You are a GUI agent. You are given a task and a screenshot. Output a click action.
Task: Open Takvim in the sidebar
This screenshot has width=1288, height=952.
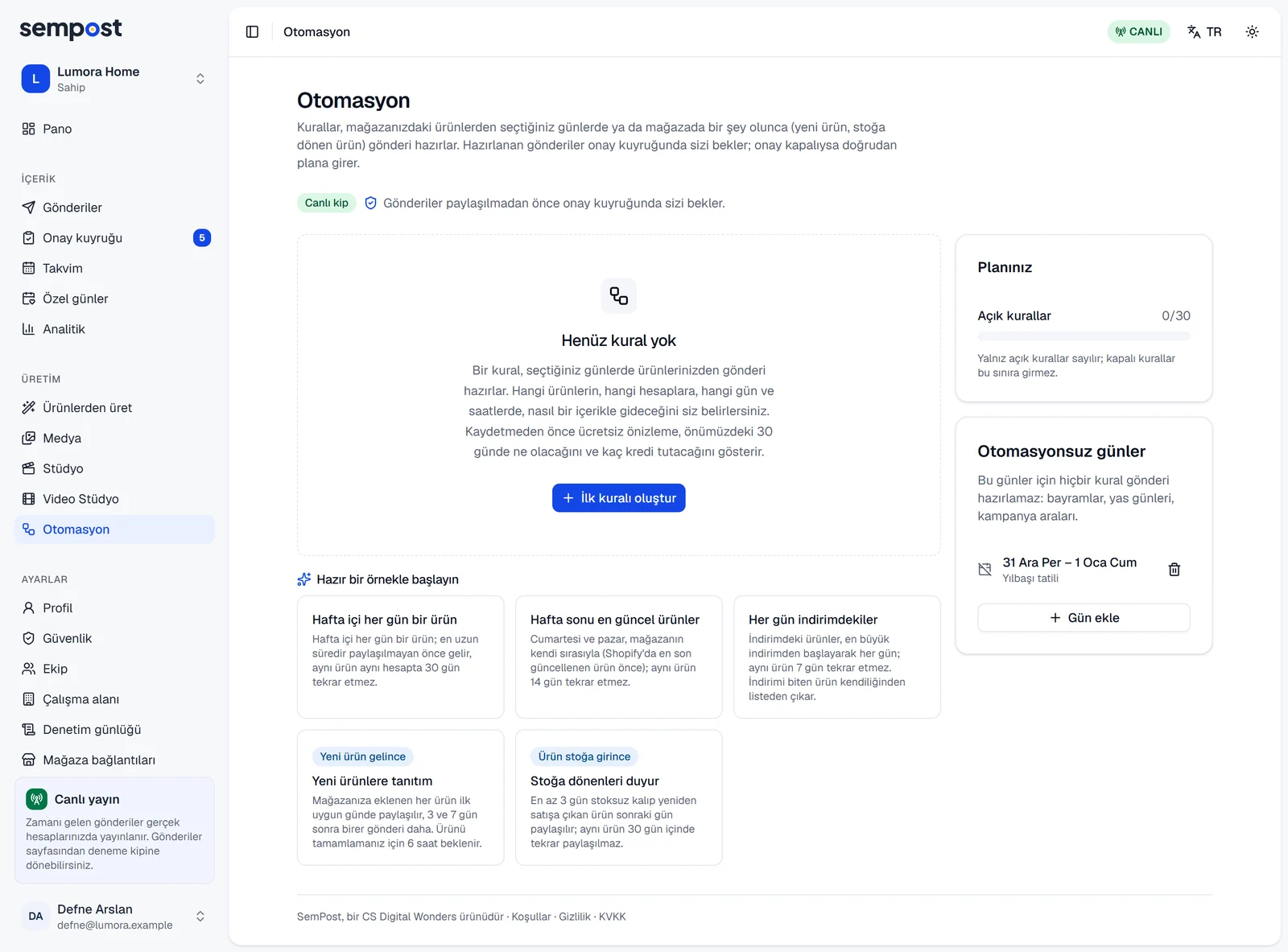114,268
